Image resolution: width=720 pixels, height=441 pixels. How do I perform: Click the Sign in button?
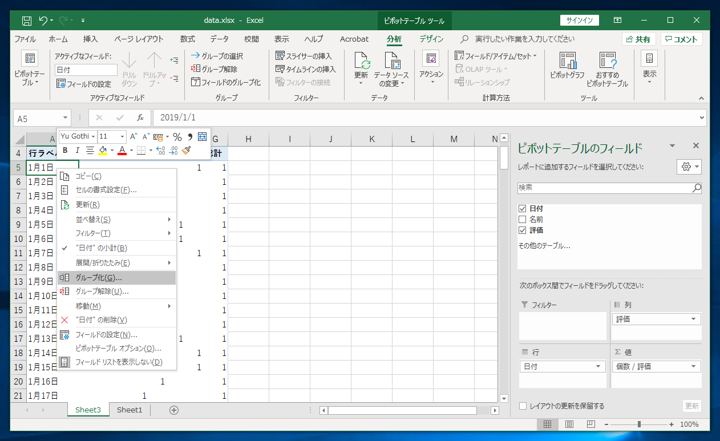coord(579,20)
